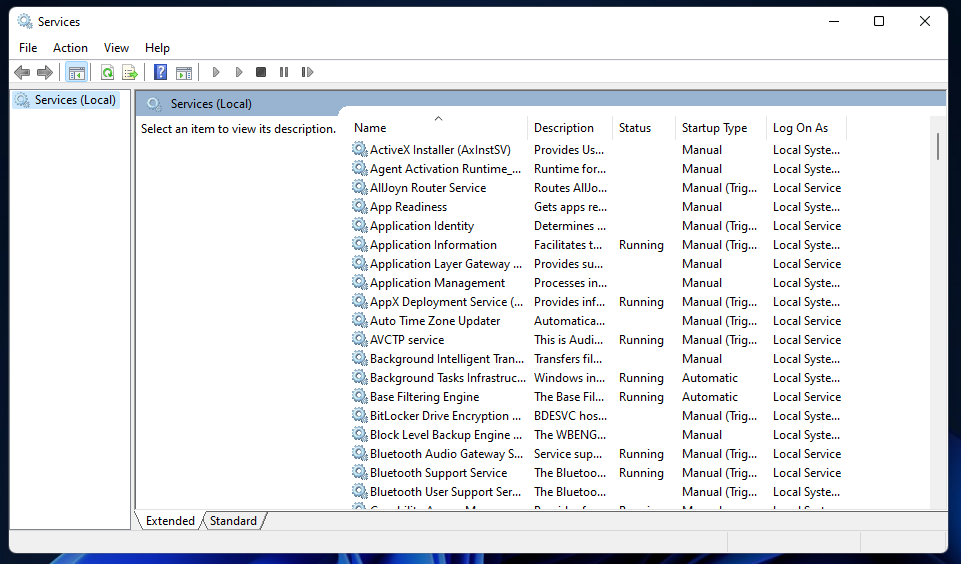Screen dimensions: 961x564
Task: Select Application Layer Gateway service row
Action: (x=597, y=264)
